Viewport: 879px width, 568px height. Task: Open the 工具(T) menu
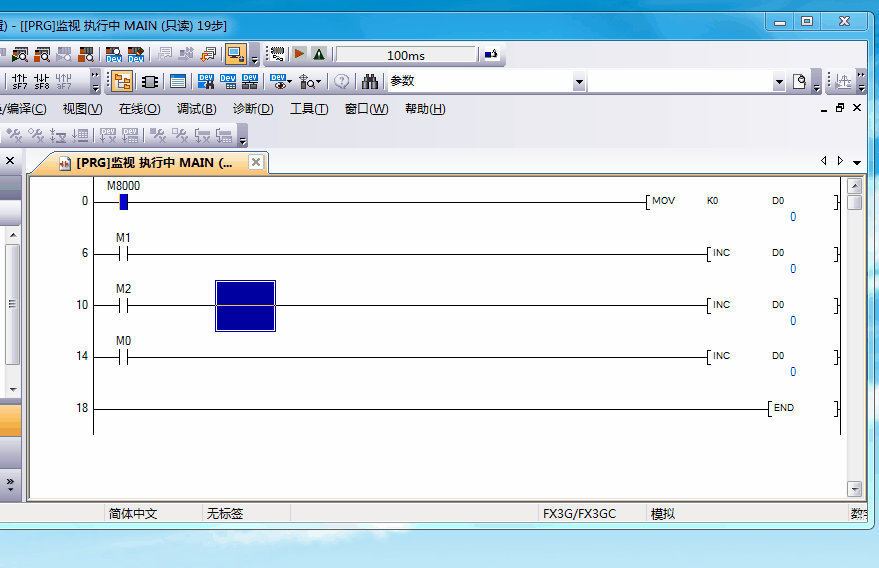(309, 109)
